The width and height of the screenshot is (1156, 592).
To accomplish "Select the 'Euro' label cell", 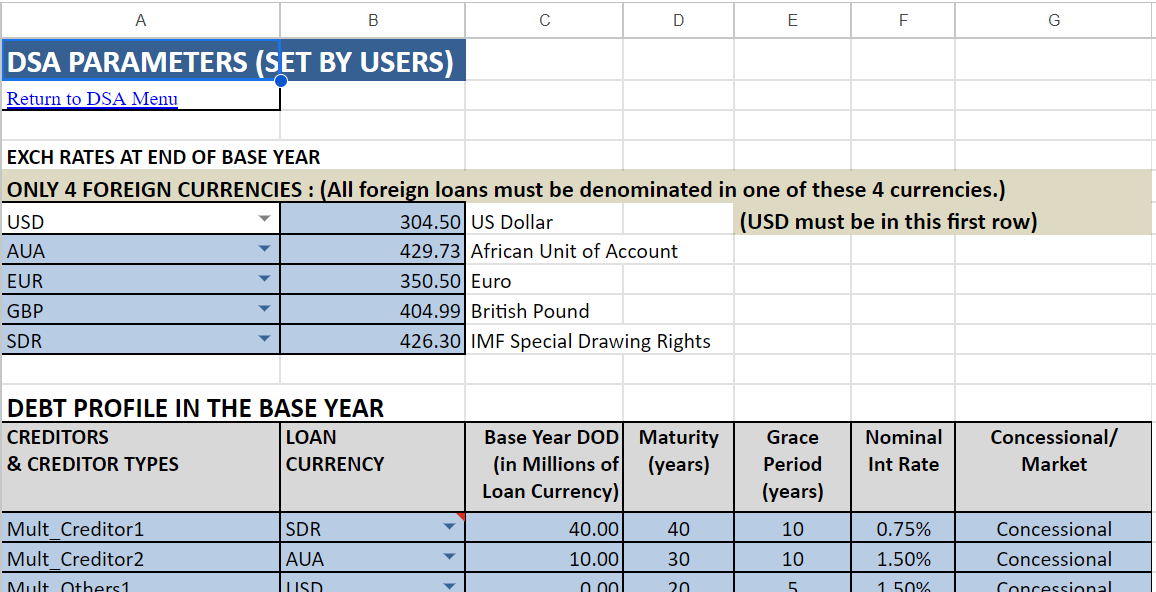I will pyautogui.click(x=544, y=281).
